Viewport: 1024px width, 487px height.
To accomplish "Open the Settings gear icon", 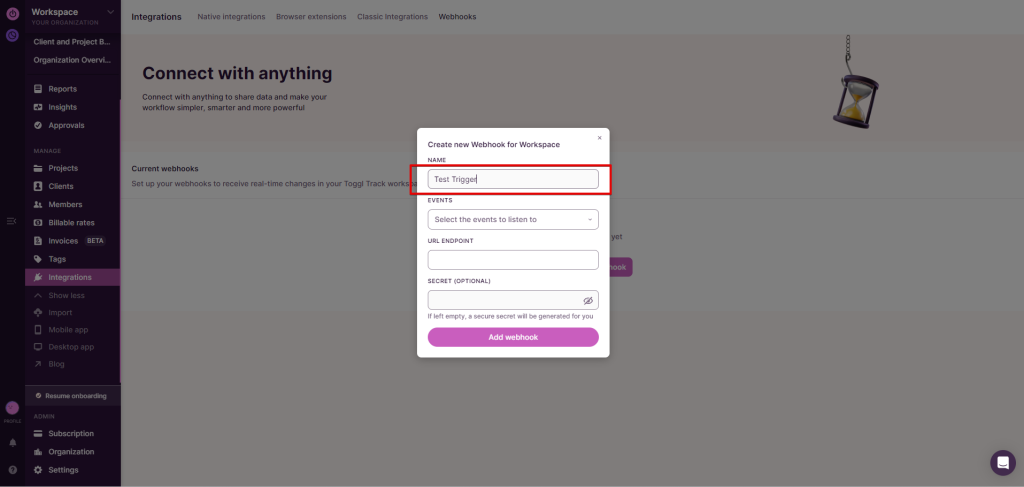I will coord(39,470).
